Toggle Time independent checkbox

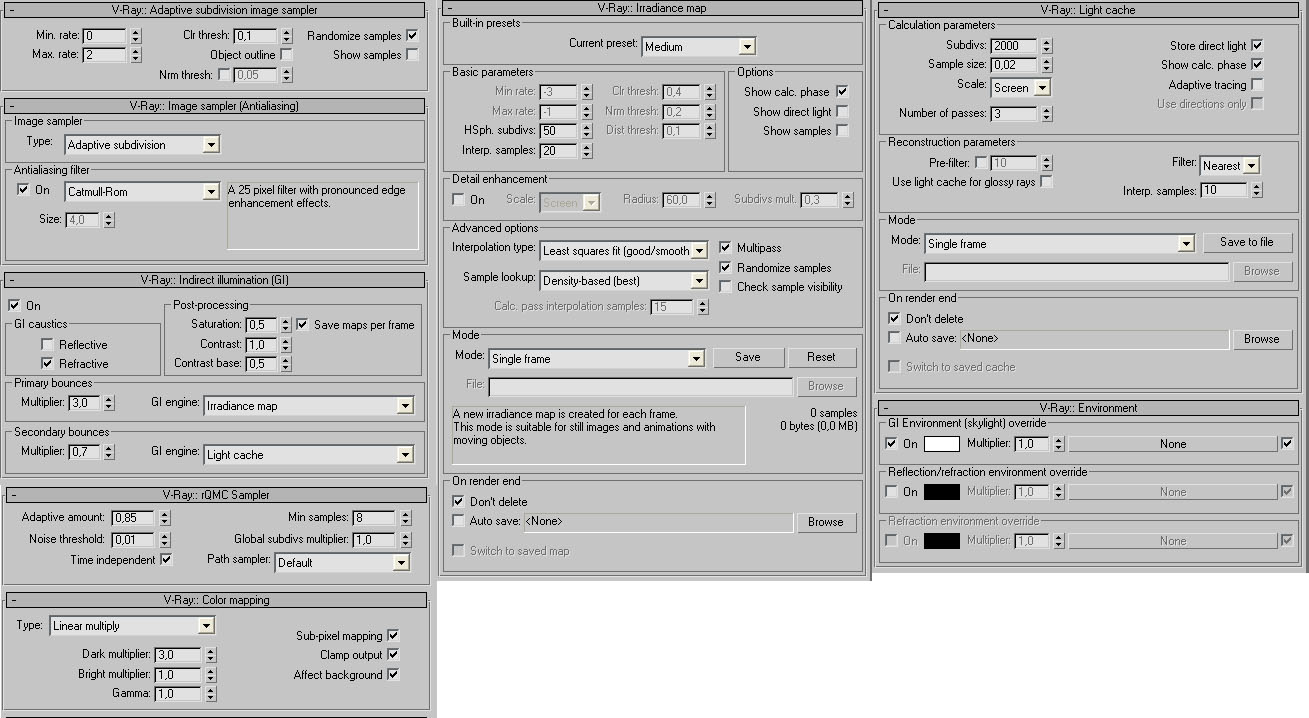[x=166, y=560]
